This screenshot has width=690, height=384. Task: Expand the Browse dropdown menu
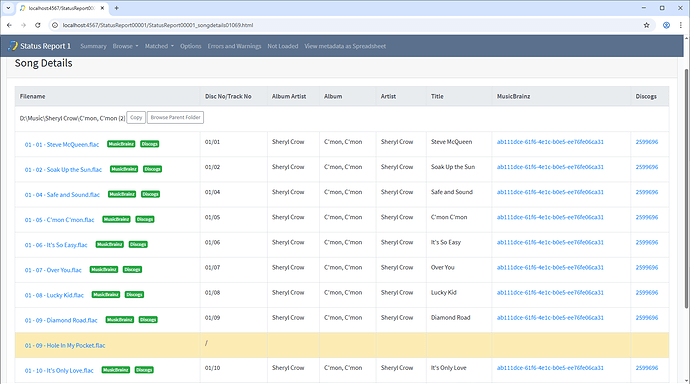[125, 46]
